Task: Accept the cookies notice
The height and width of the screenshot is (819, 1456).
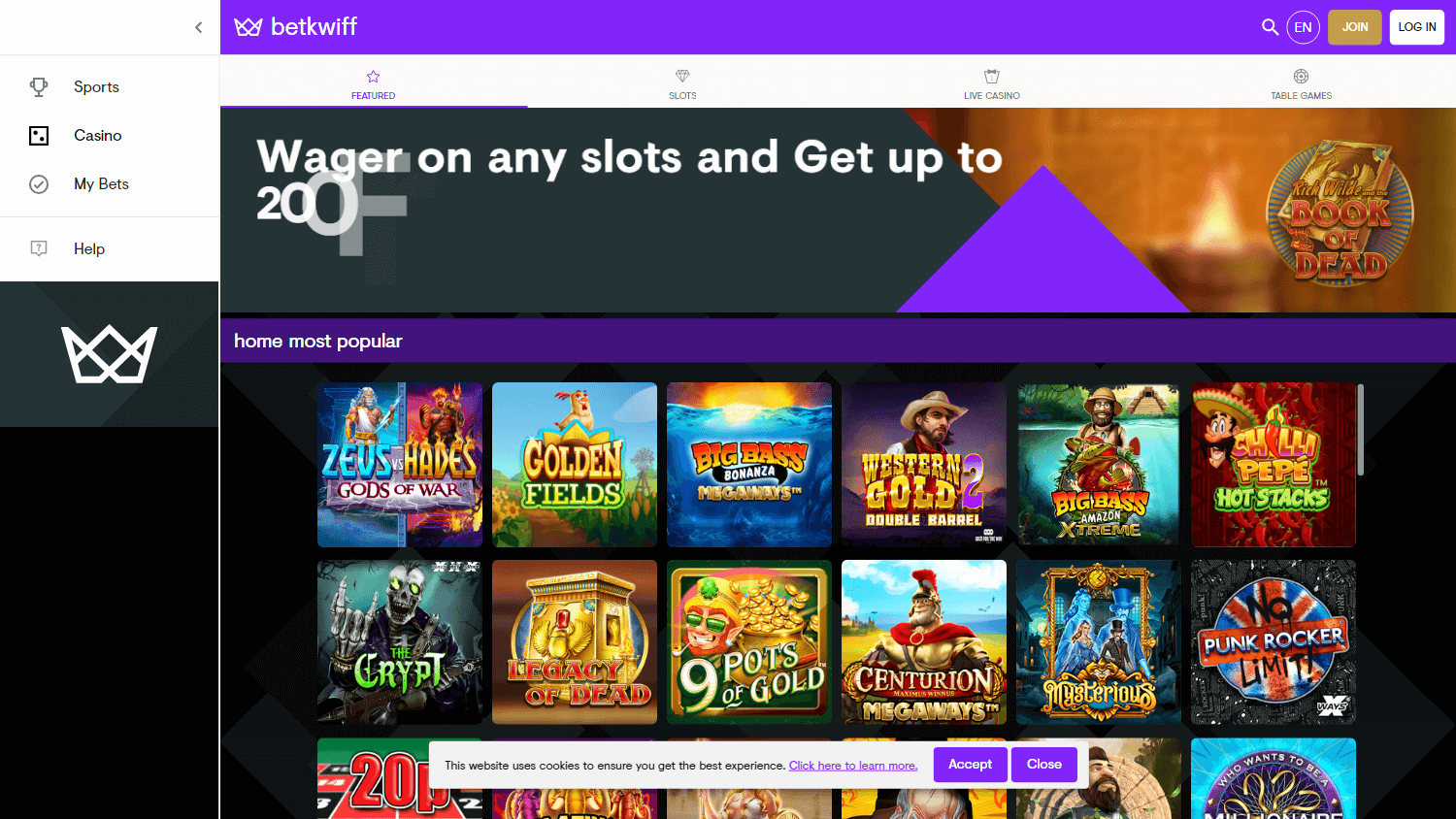Action: [970, 765]
